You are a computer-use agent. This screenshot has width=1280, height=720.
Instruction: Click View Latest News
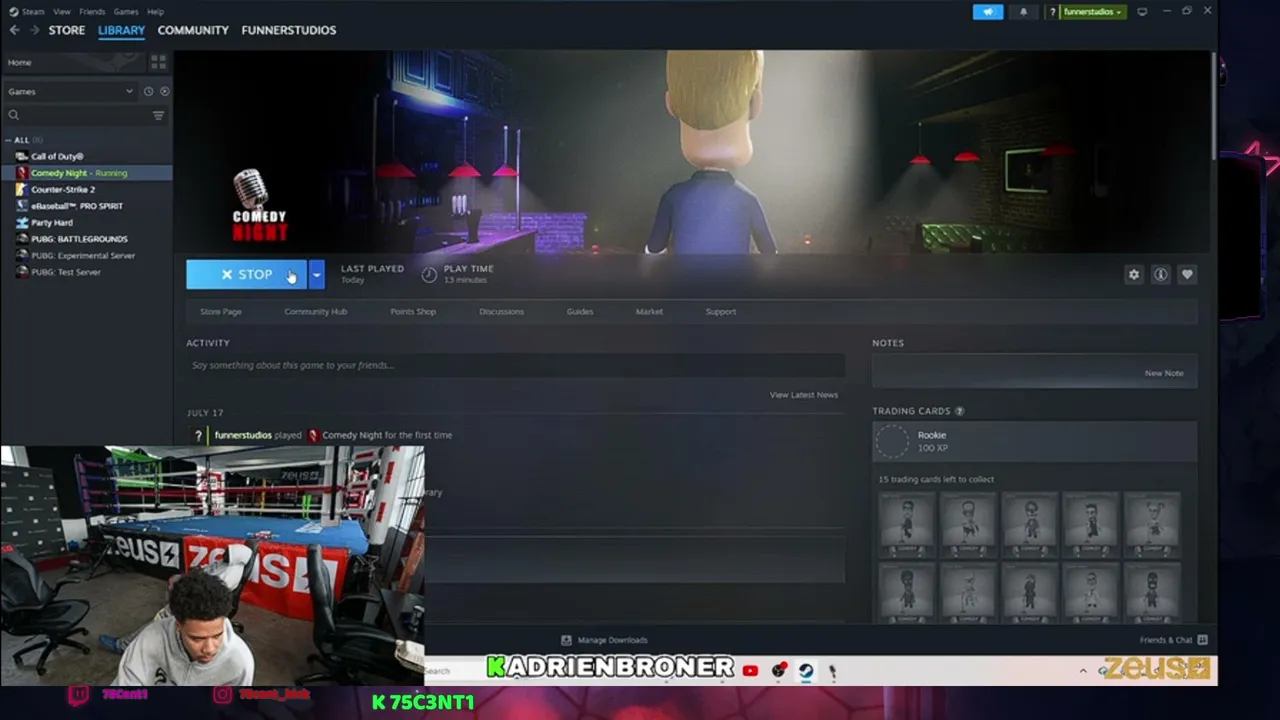click(x=804, y=395)
